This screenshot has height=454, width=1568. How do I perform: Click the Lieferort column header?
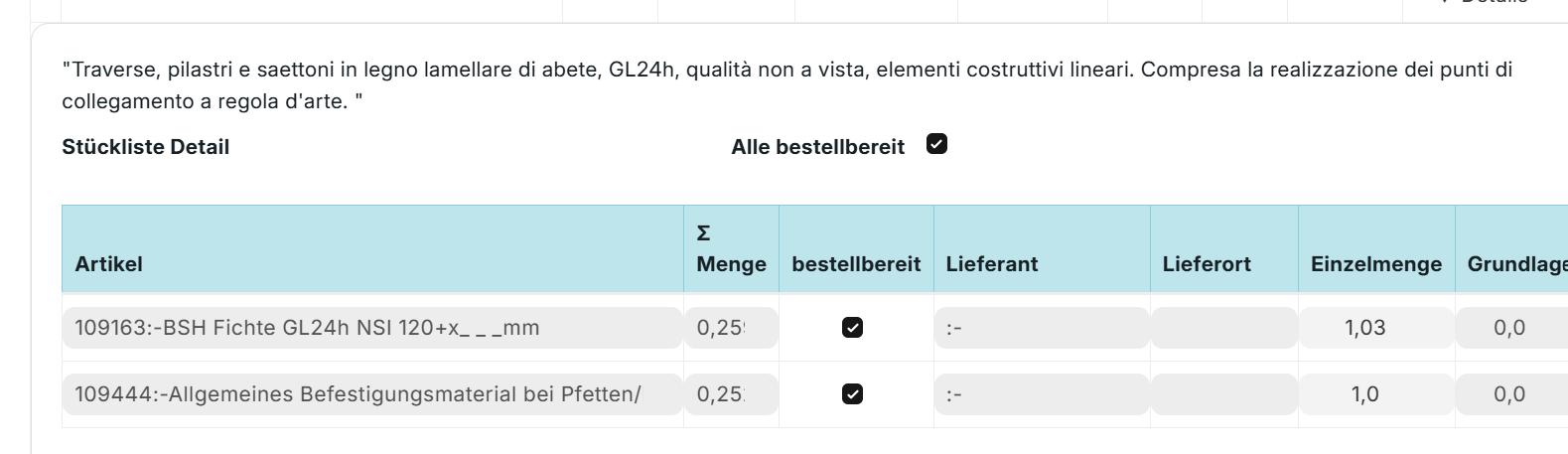pos(1207,264)
